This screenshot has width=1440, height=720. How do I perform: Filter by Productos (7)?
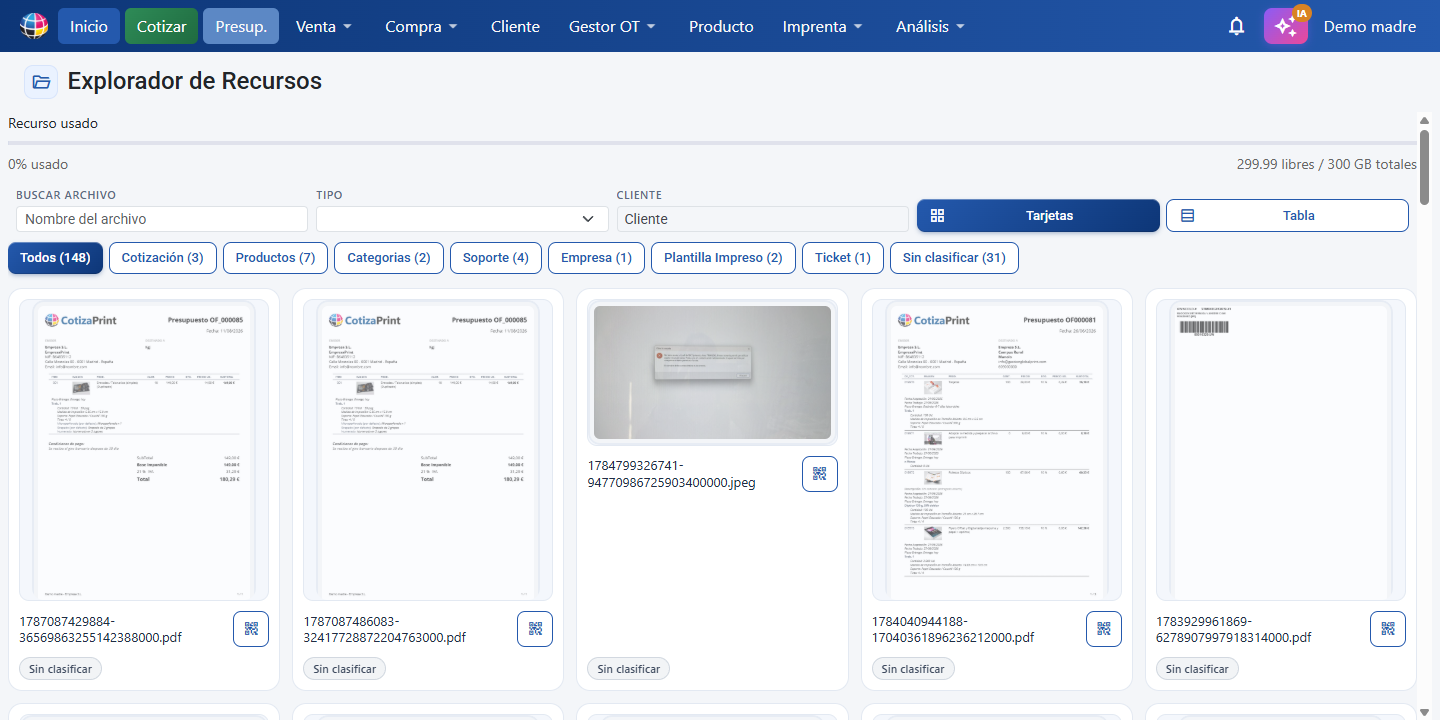tap(275, 258)
